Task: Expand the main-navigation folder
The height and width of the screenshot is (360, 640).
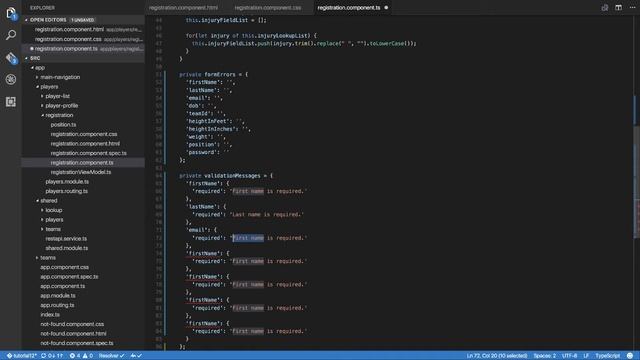Action: coord(60,77)
